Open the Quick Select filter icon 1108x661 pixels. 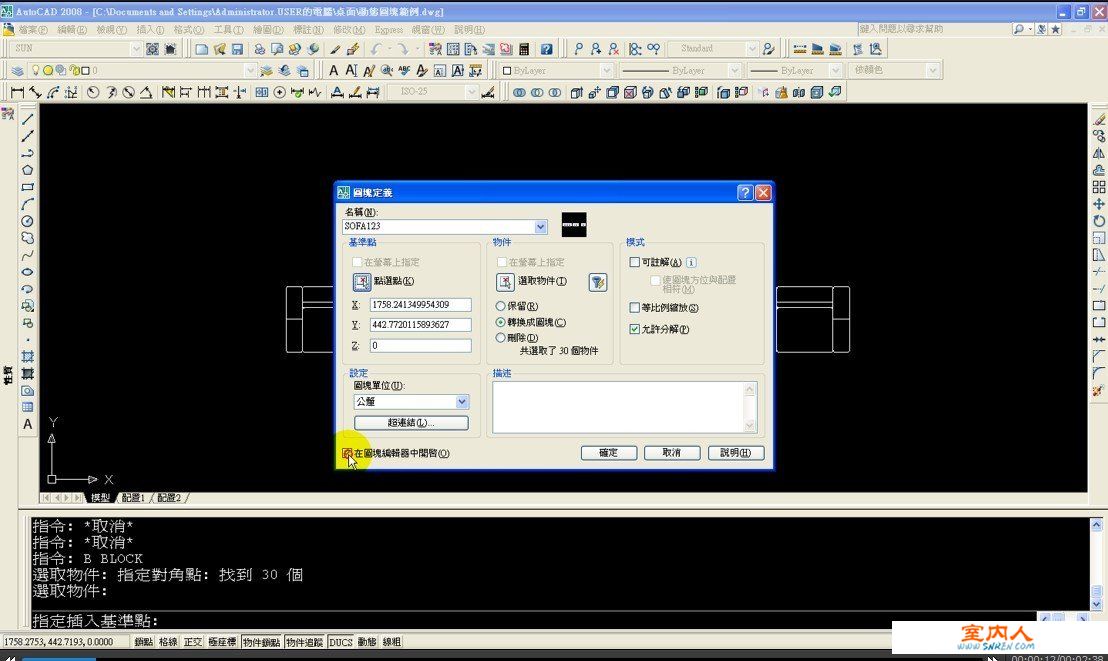[x=597, y=282]
